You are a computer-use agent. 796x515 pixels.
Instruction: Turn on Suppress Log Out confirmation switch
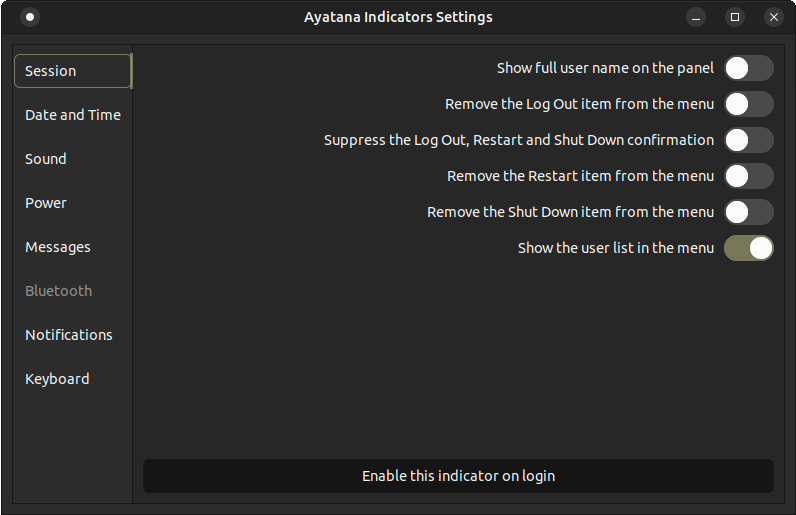click(x=748, y=140)
